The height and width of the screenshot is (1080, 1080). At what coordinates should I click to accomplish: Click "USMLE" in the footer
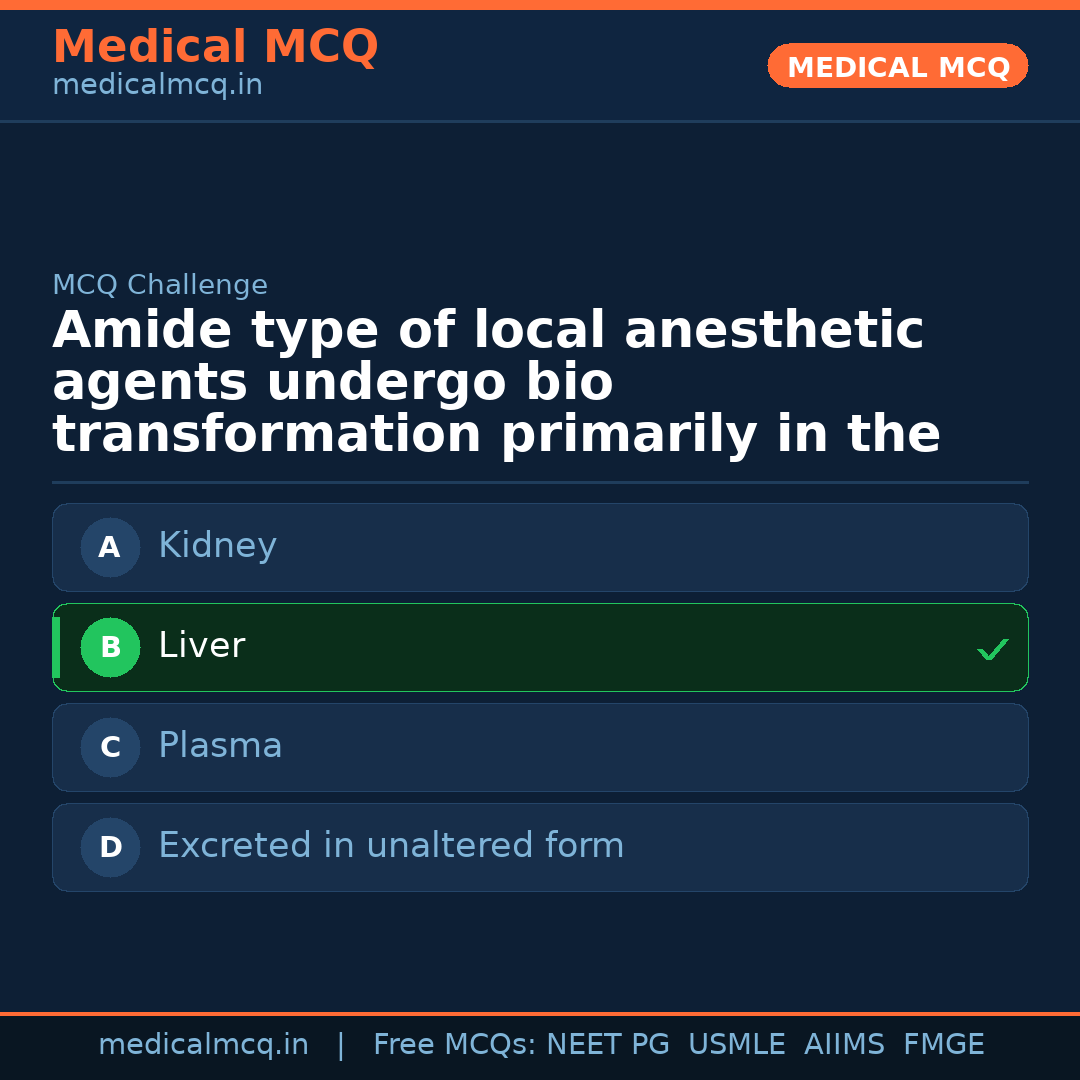click(x=736, y=1045)
